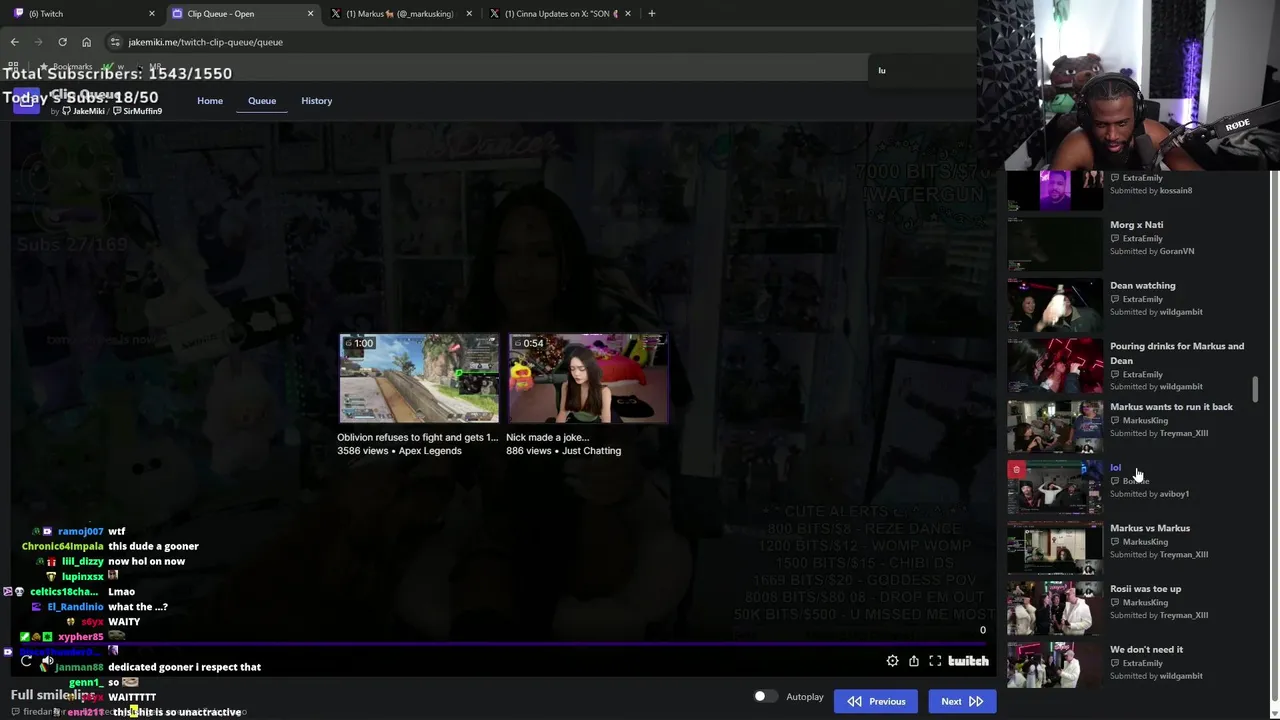Close the Cinna Updates X tab
Screen dimensions: 1280x720
click(x=627, y=14)
